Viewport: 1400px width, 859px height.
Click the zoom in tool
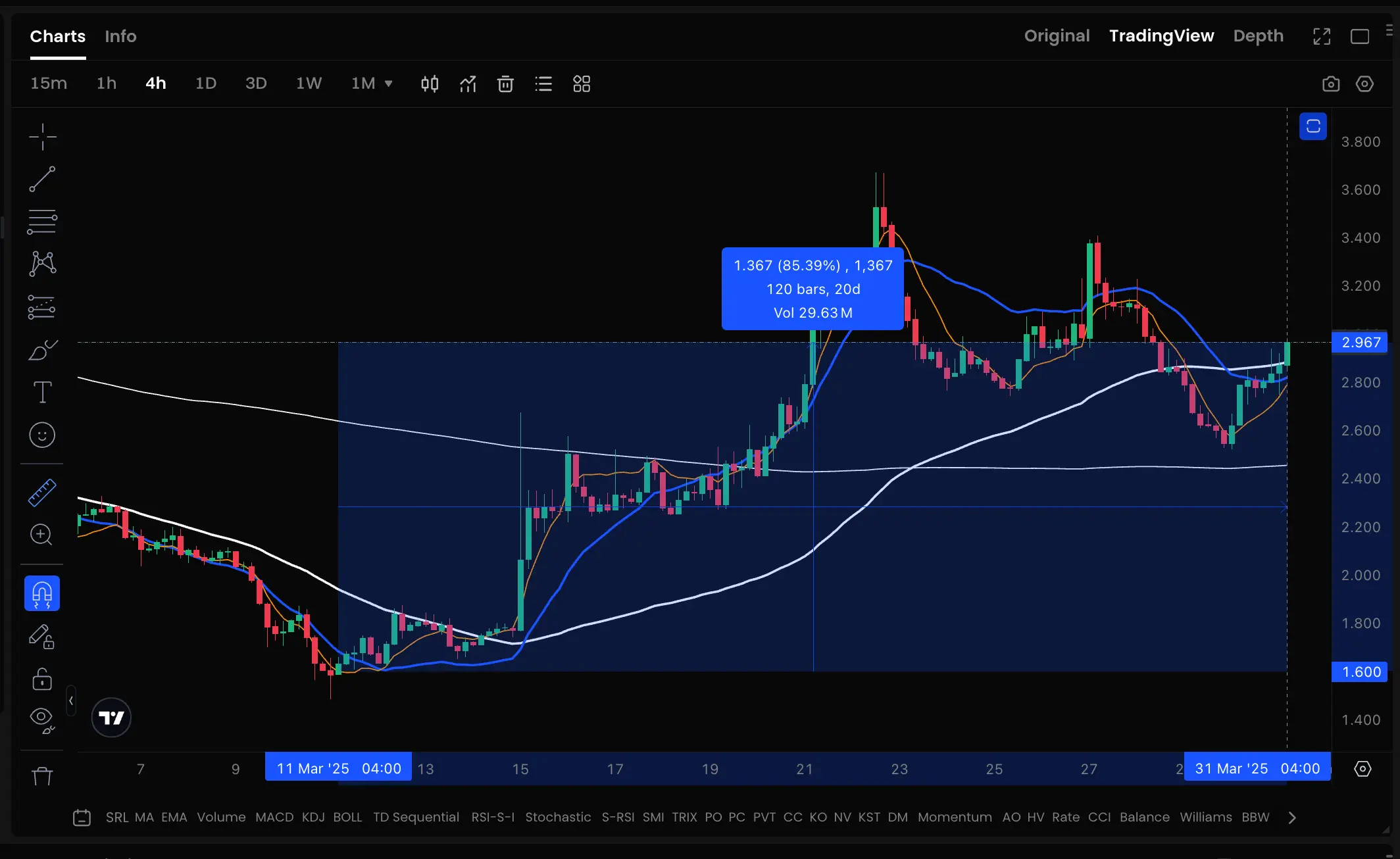tap(42, 535)
